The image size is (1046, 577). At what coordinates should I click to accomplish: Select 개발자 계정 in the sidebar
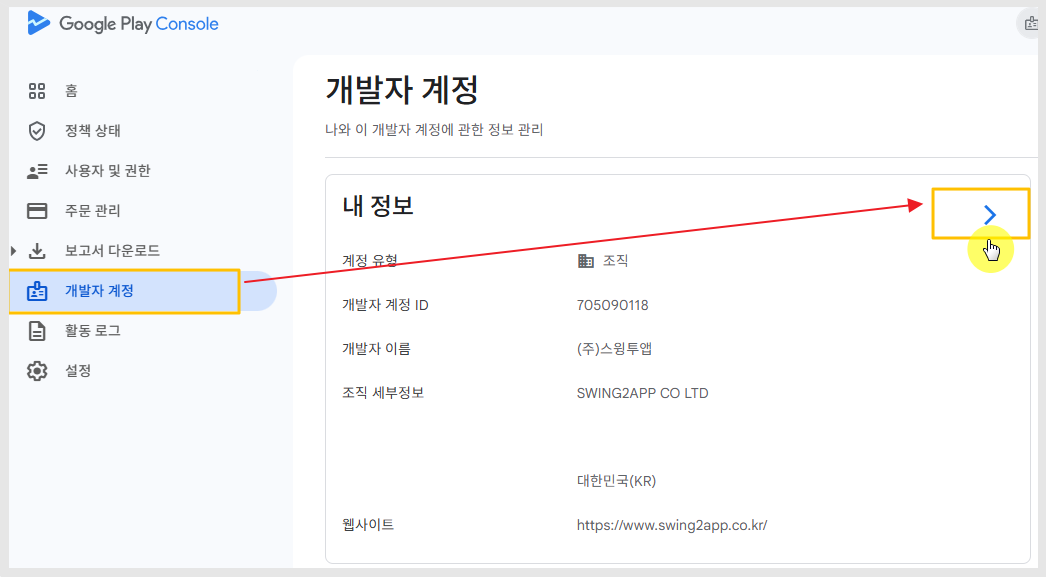pos(143,291)
